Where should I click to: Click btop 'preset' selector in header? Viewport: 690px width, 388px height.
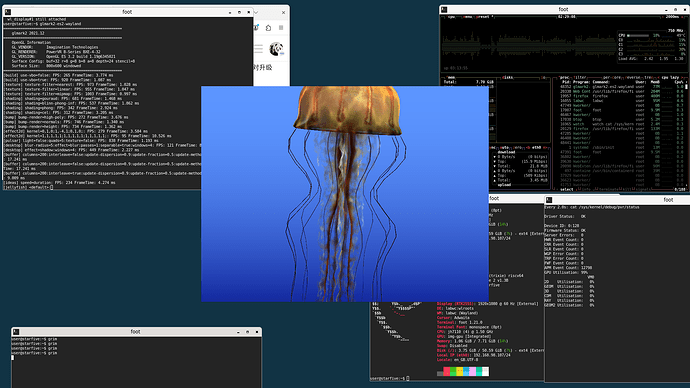point(483,17)
